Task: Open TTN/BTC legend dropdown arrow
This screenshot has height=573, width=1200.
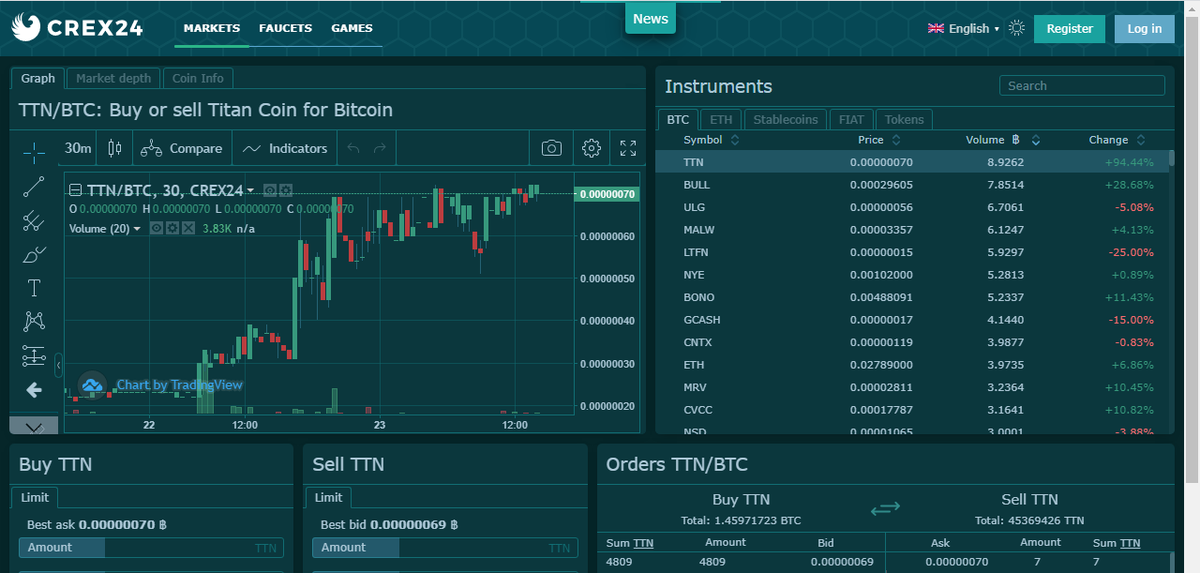Action: [251, 190]
